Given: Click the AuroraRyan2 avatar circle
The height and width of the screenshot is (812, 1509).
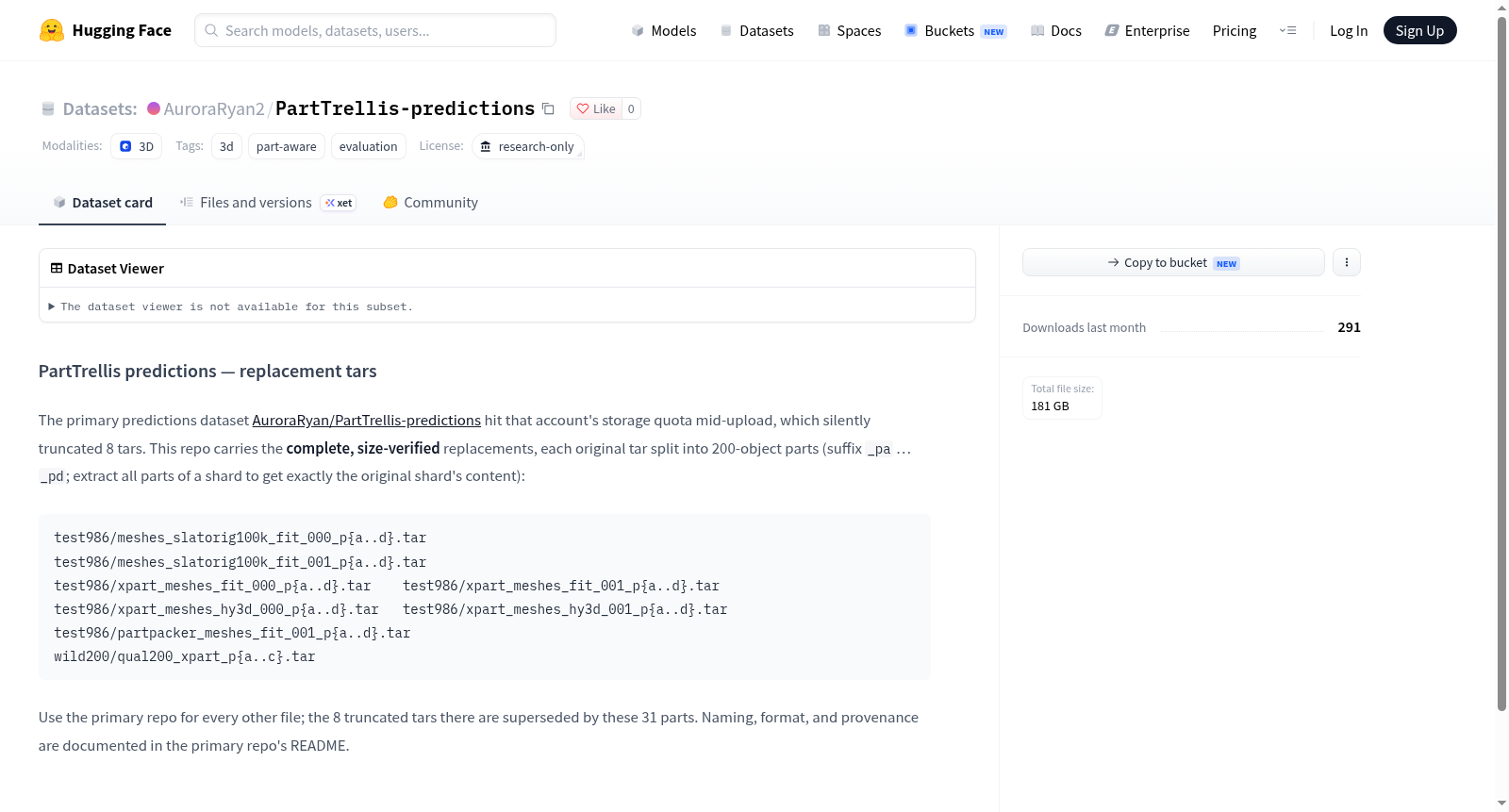Looking at the screenshot, I should point(154,108).
